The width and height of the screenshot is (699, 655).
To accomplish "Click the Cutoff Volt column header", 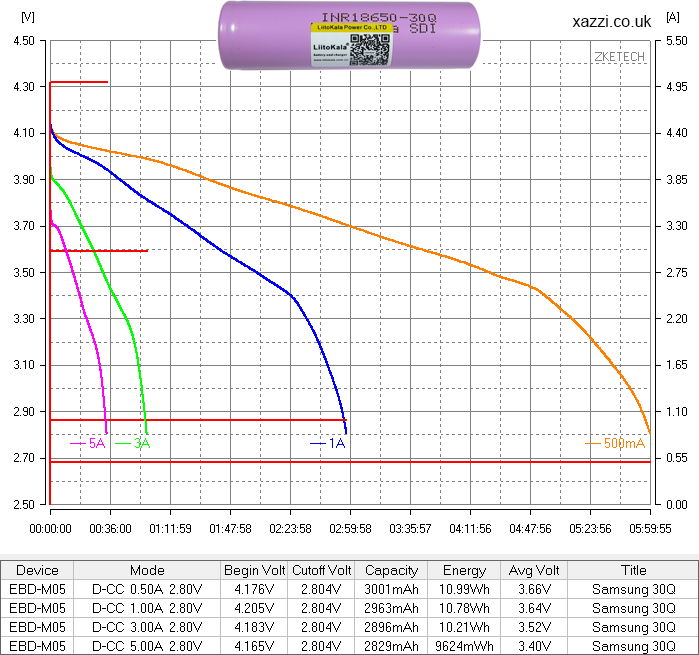I will click(x=321, y=570).
